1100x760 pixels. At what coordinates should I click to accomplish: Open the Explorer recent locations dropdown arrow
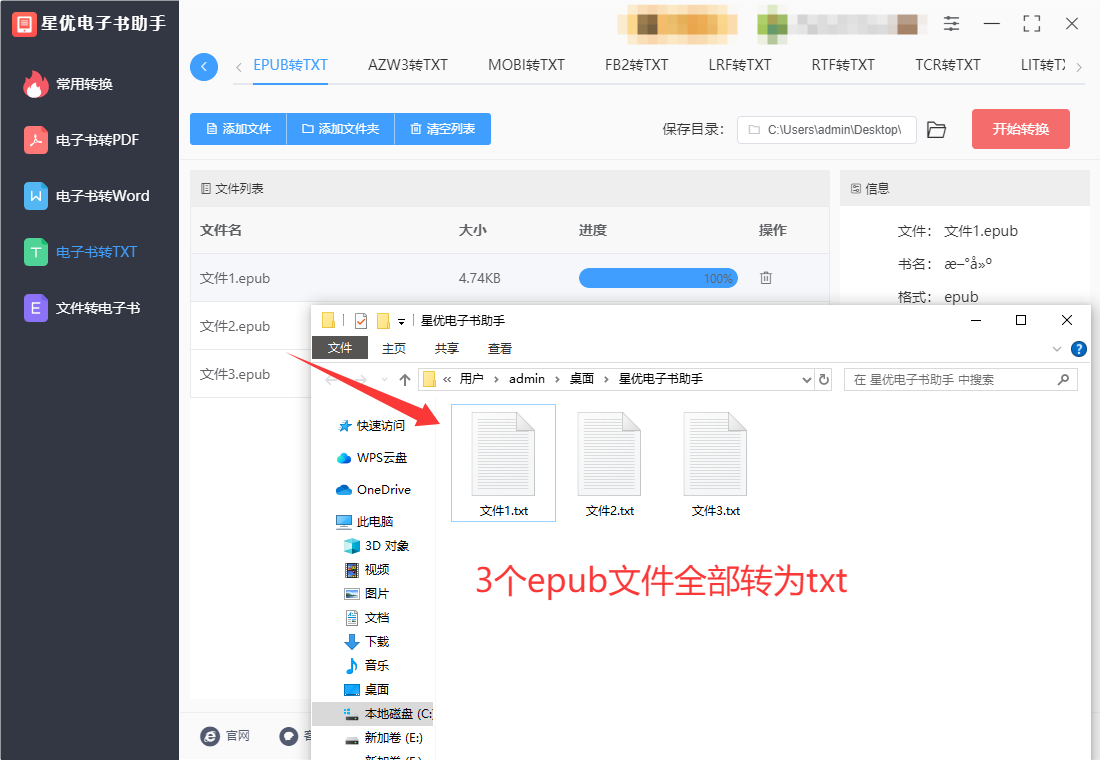(x=384, y=380)
